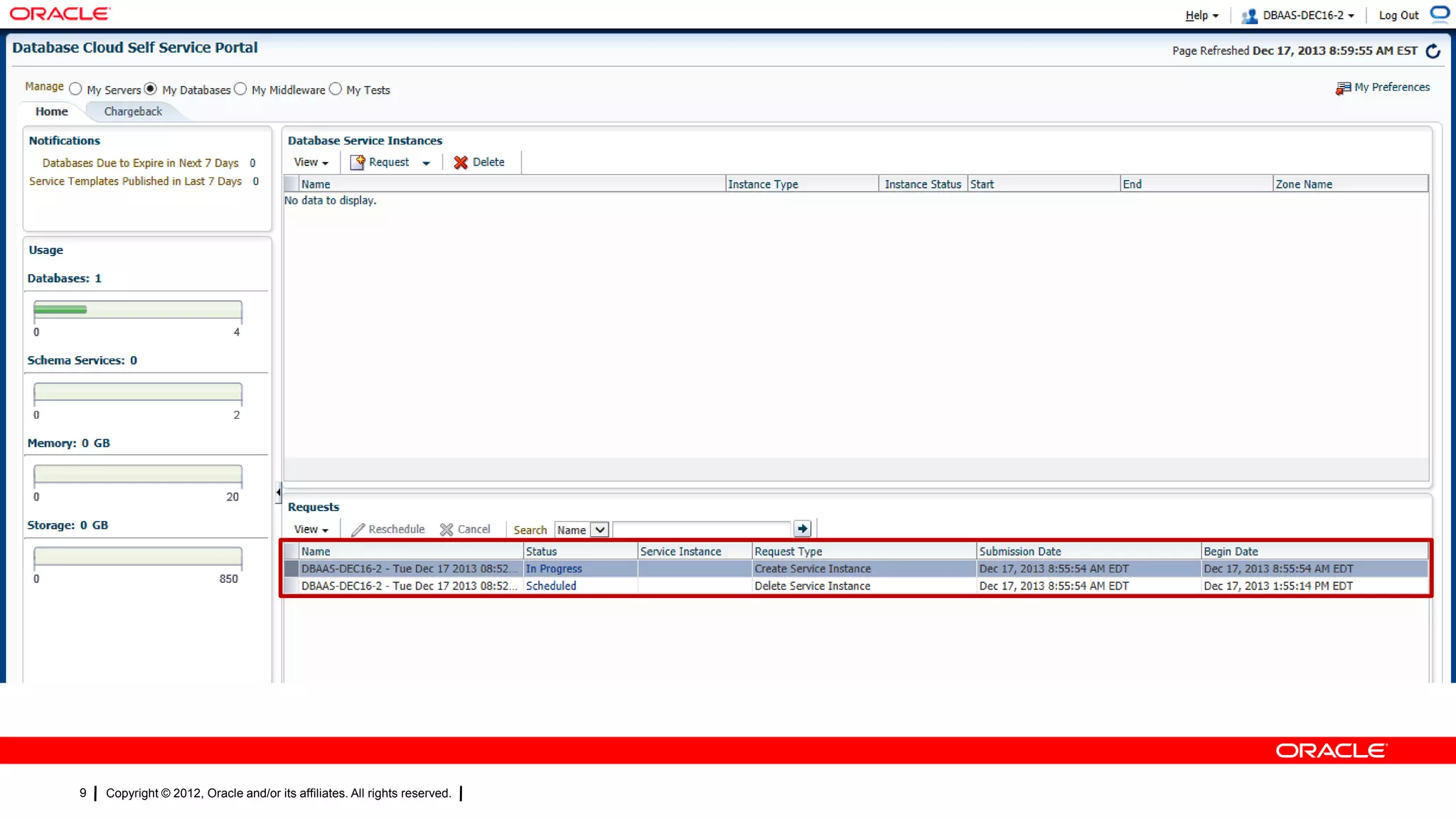Sort requests by Request Type header
The height and width of the screenshot is (819, 1456).
click(x=864, y=552)
